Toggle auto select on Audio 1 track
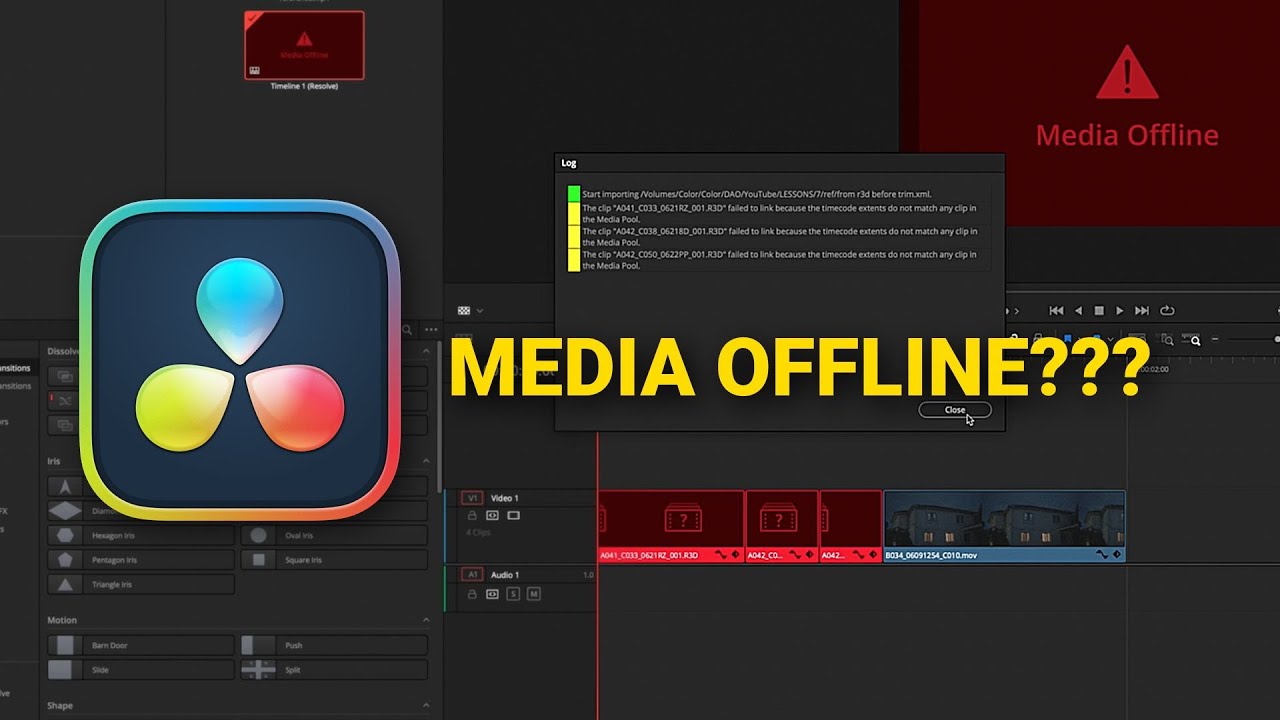Image resolution: width=1280 pixels, height=720 pixels. click(492, 594)
